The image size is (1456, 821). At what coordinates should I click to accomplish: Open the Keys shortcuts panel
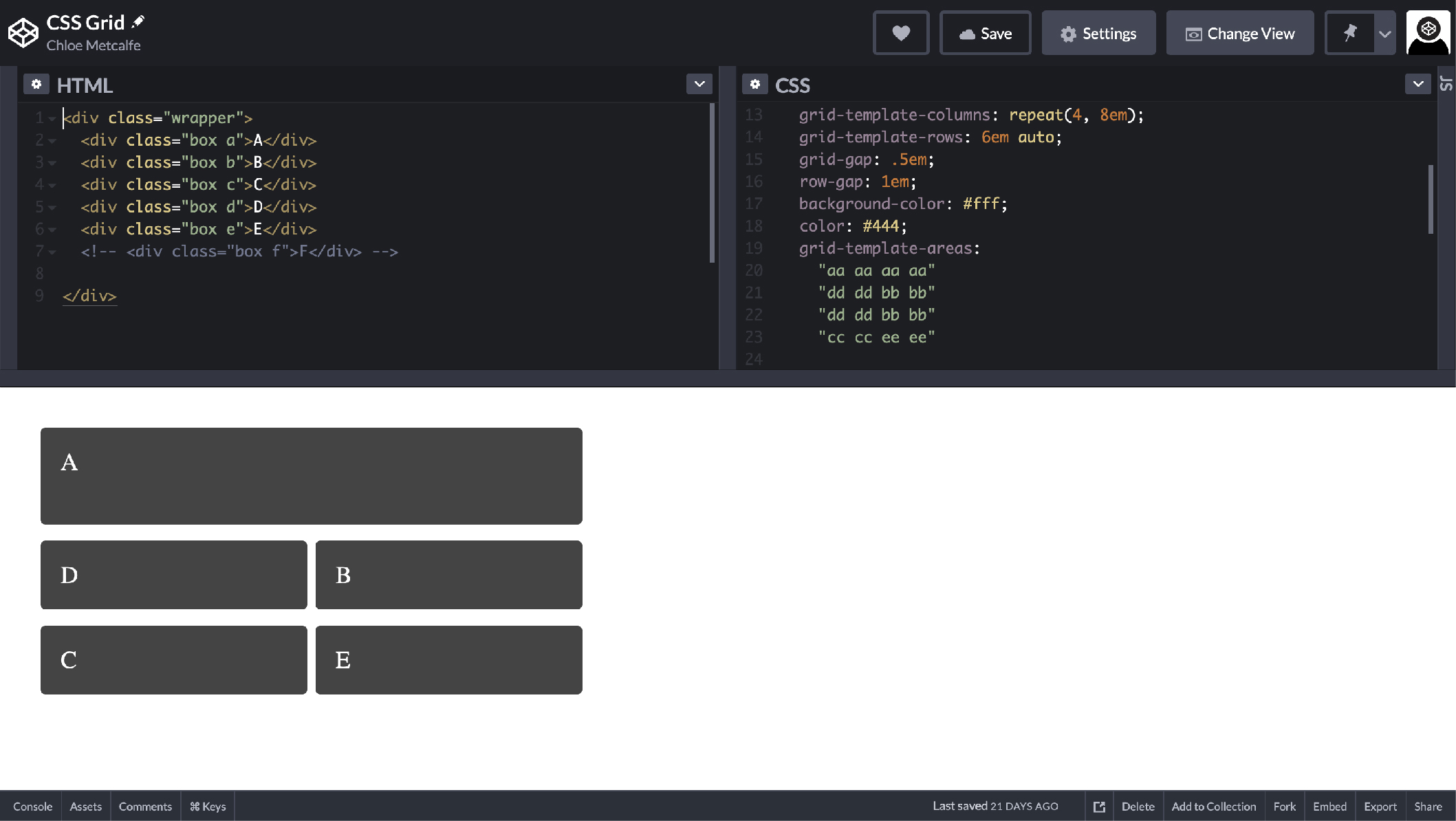pyautogui.click(x=208, y=806)
